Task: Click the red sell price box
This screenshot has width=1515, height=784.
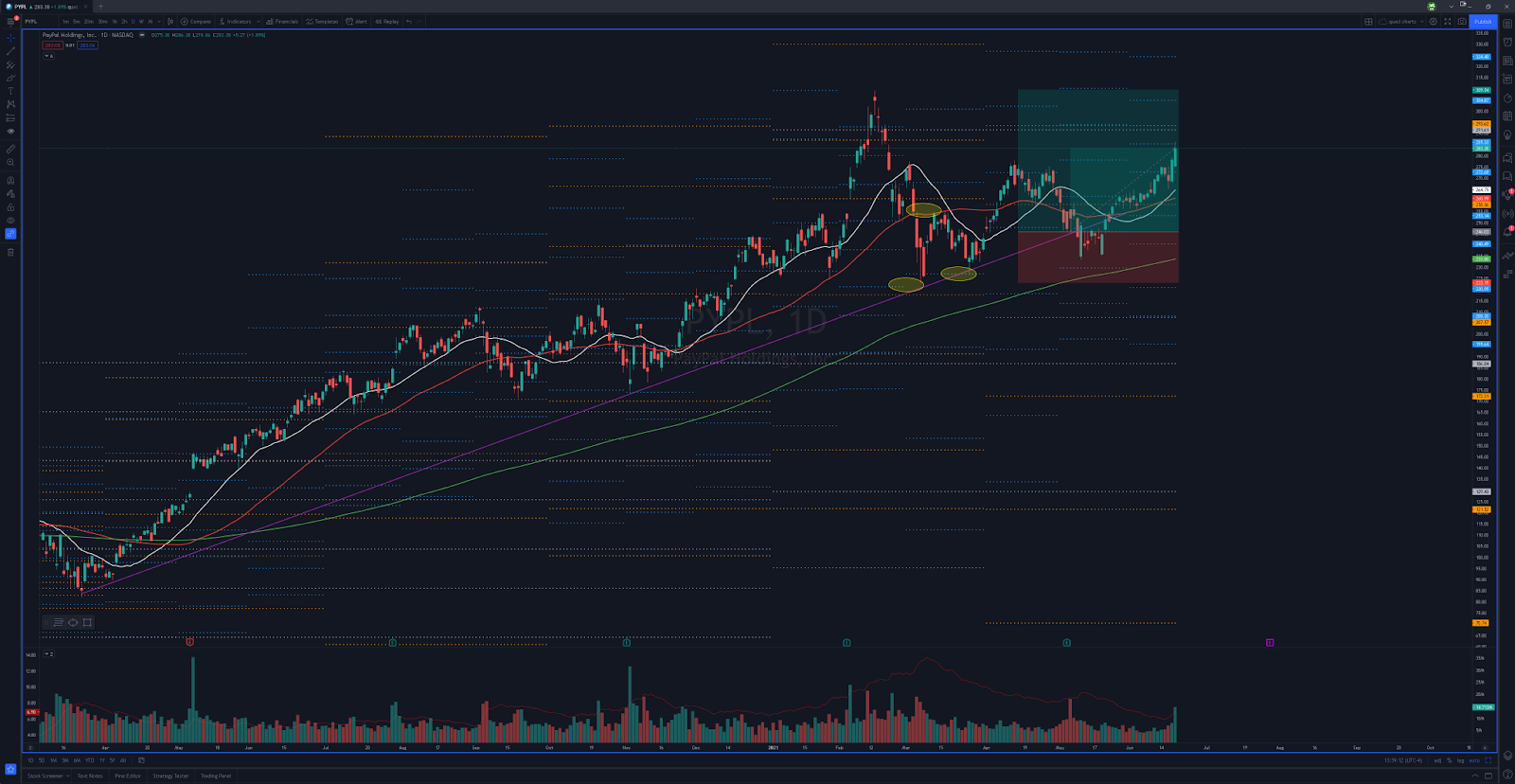Action: point(52,45)
